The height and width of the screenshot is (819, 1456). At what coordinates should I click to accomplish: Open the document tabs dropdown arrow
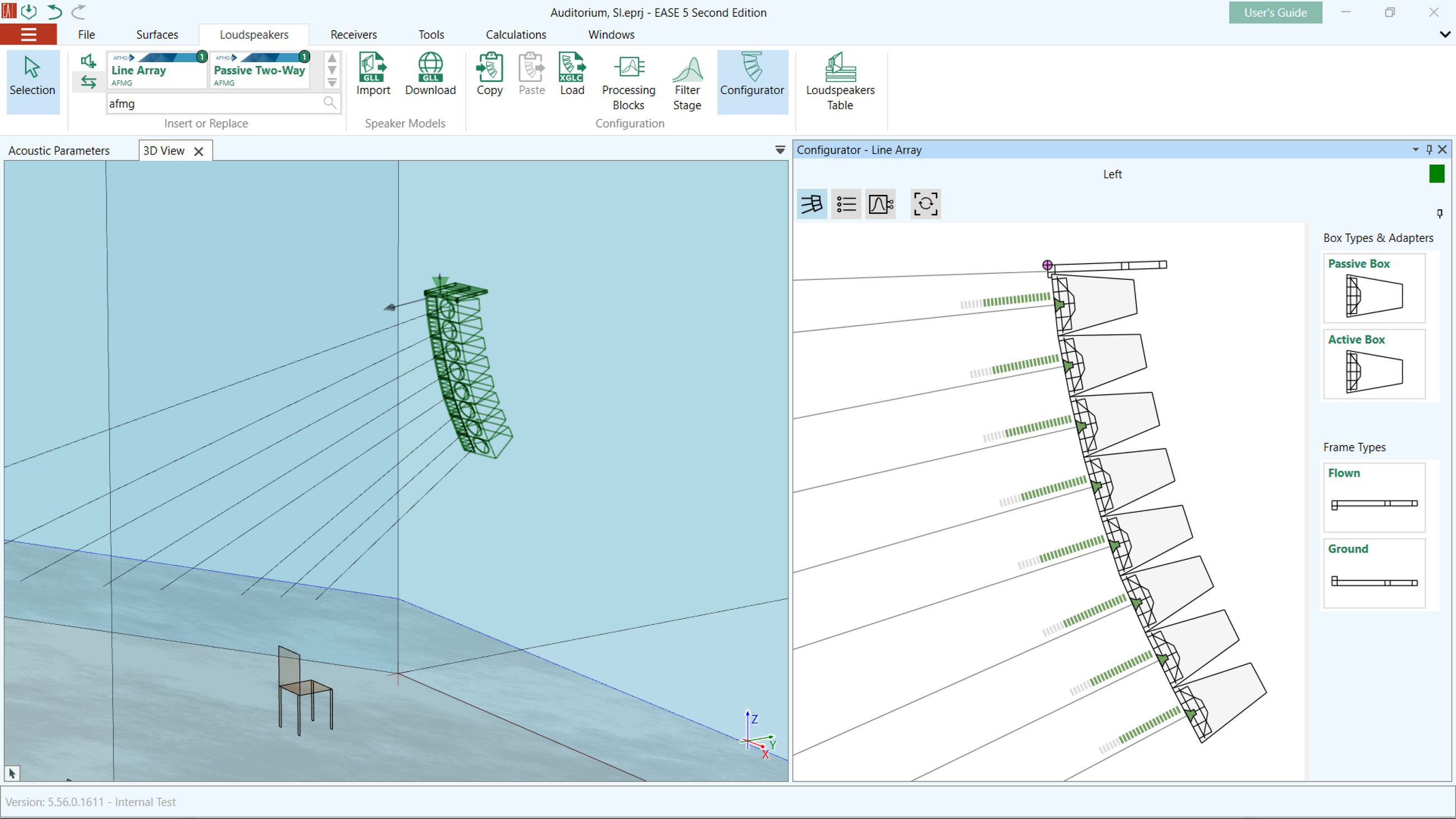point(780,151)
